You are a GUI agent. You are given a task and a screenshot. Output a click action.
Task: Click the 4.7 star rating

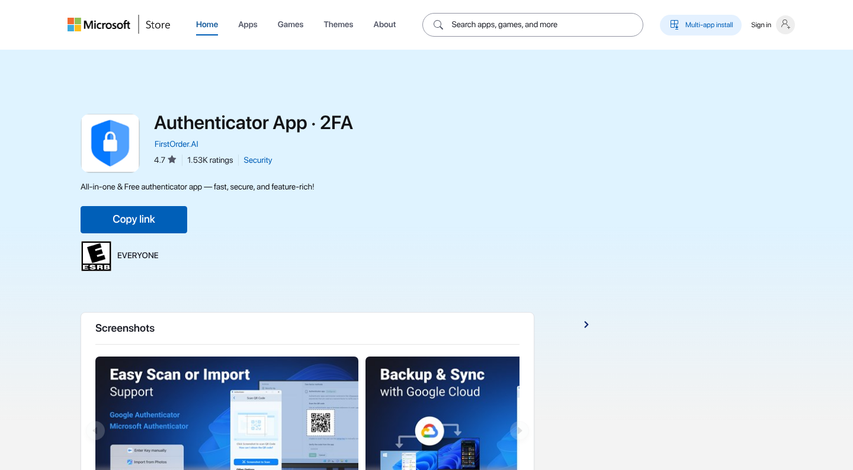165,160
